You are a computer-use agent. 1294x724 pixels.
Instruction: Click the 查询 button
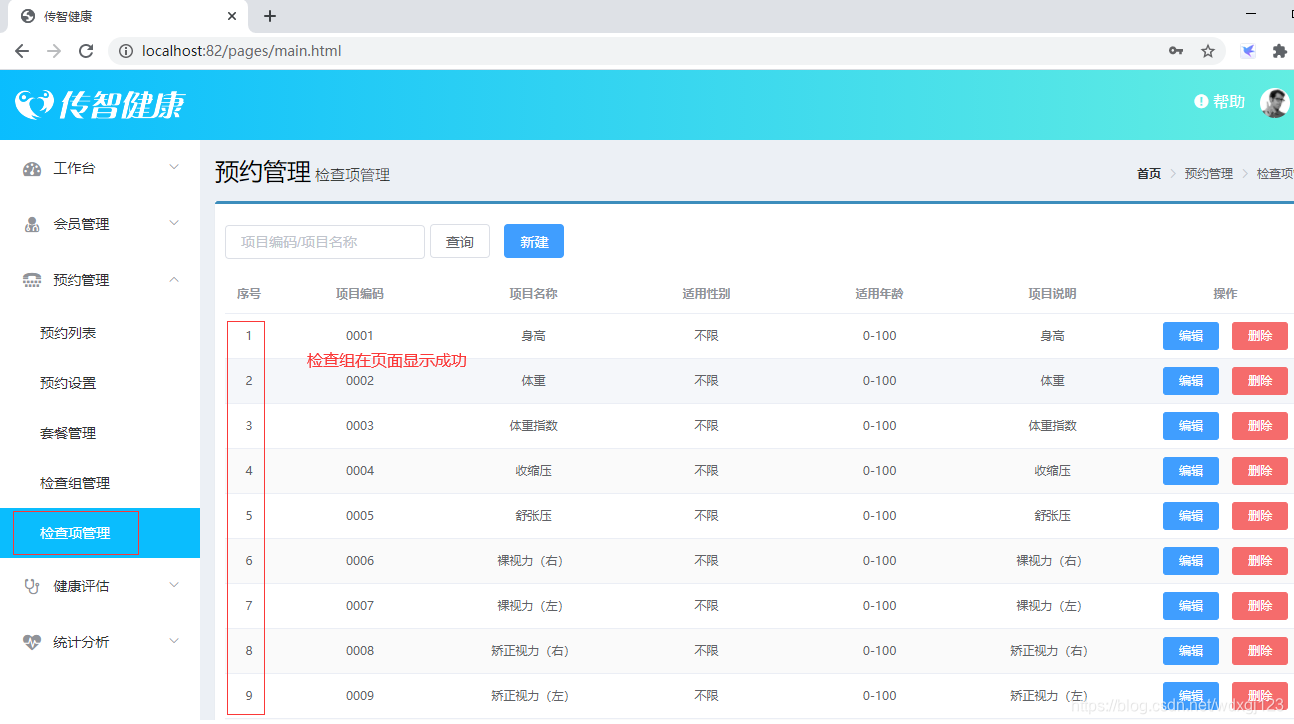[x=460, y=241]
